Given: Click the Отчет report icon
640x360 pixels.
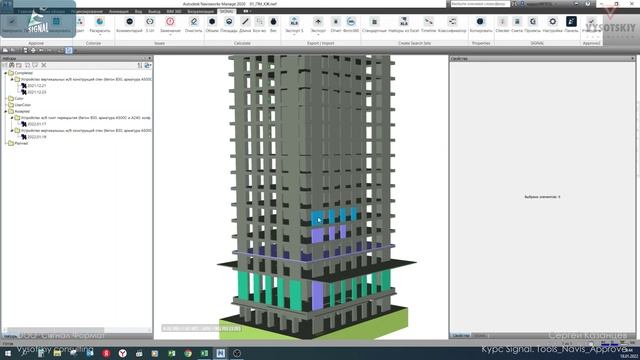Looking at the screenshot, I should click(x=336, y=22).
